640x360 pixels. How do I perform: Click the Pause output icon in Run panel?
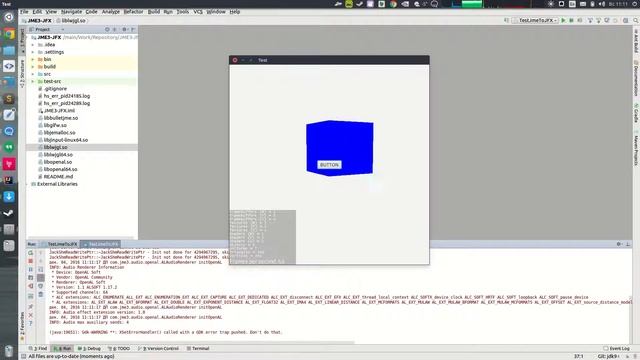pos(31,269)
